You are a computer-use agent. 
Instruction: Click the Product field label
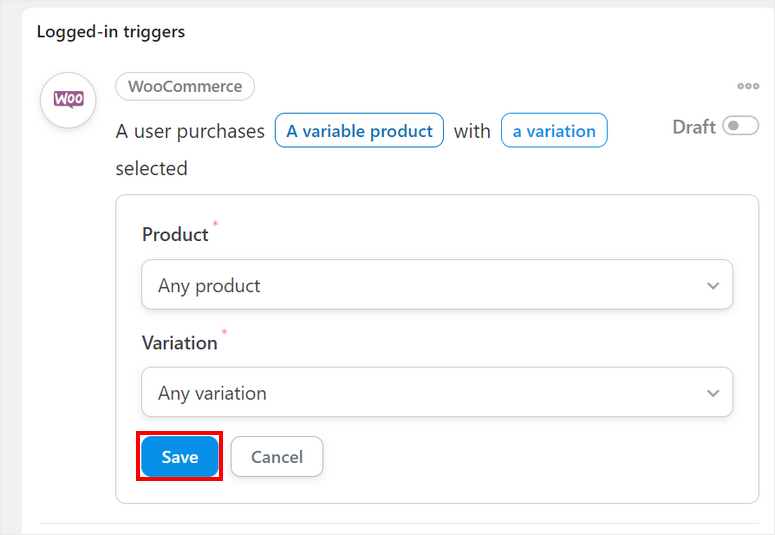(175, 235)
